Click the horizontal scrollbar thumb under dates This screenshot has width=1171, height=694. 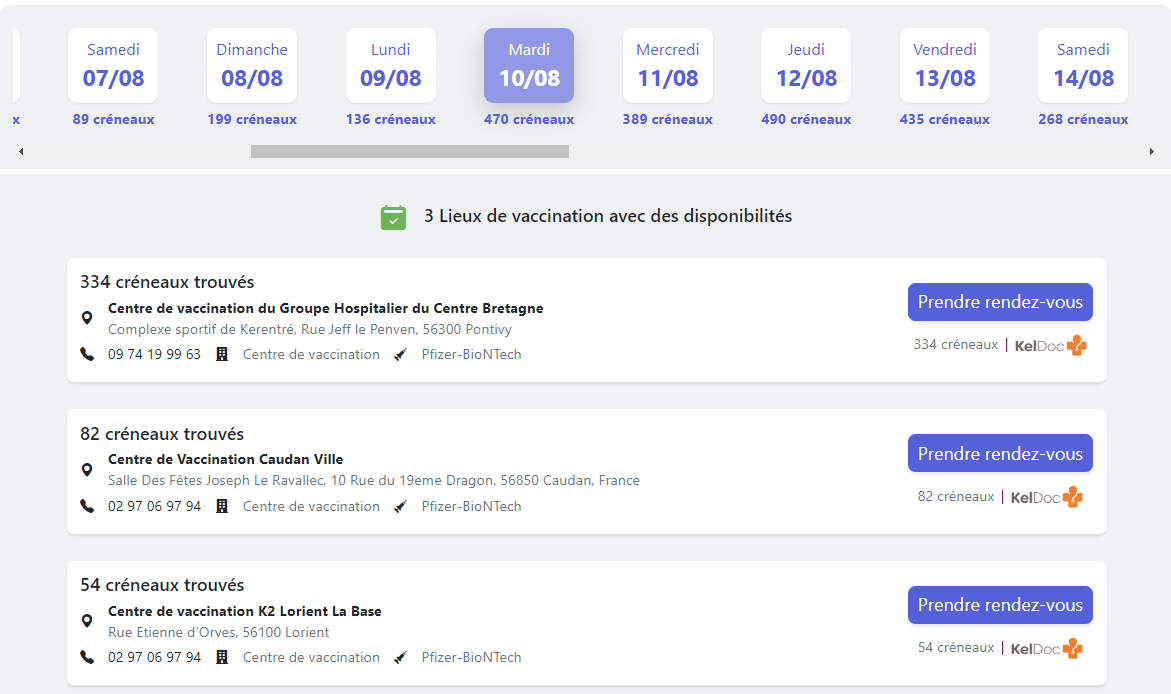click(410, 152)
